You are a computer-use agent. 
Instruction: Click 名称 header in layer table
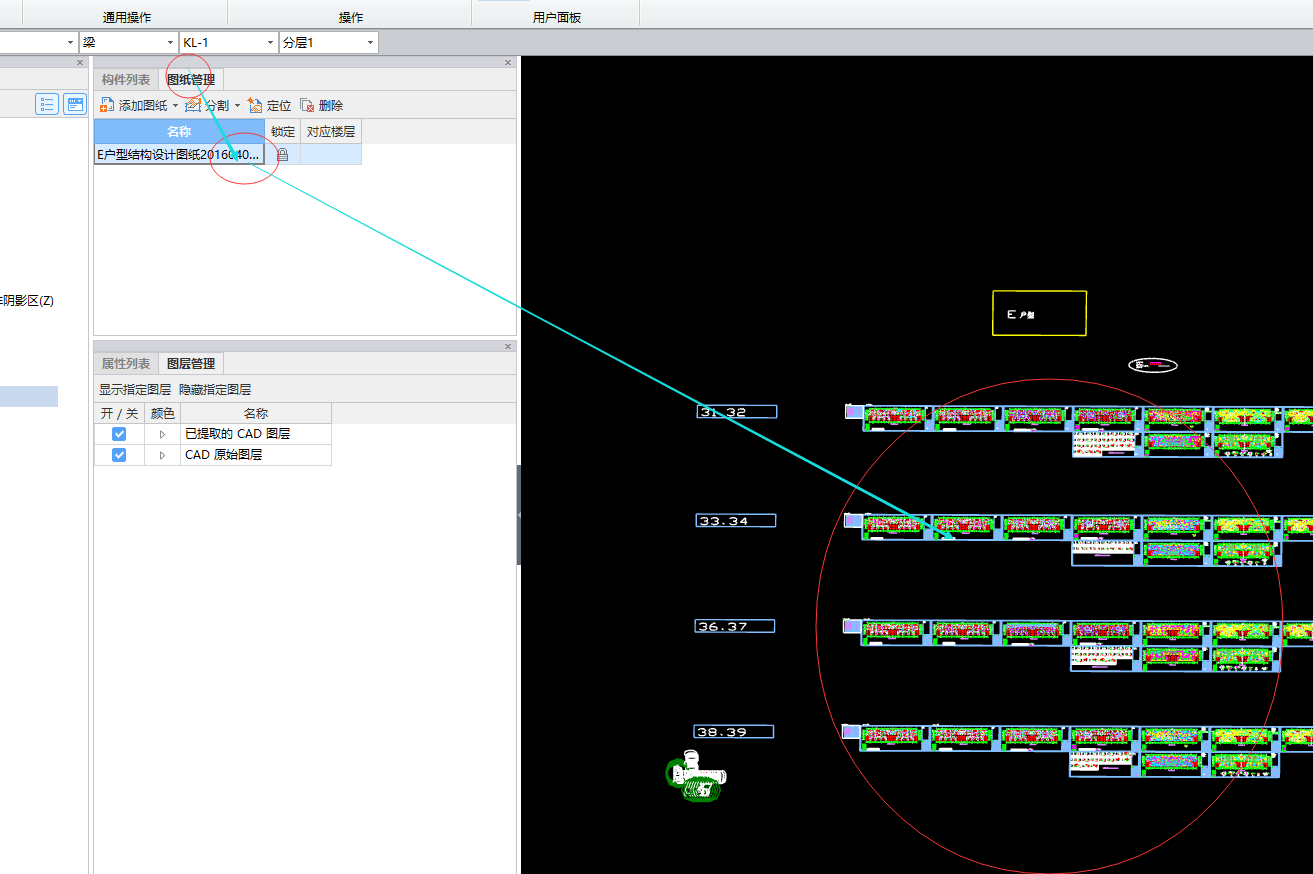click(256, 413)
